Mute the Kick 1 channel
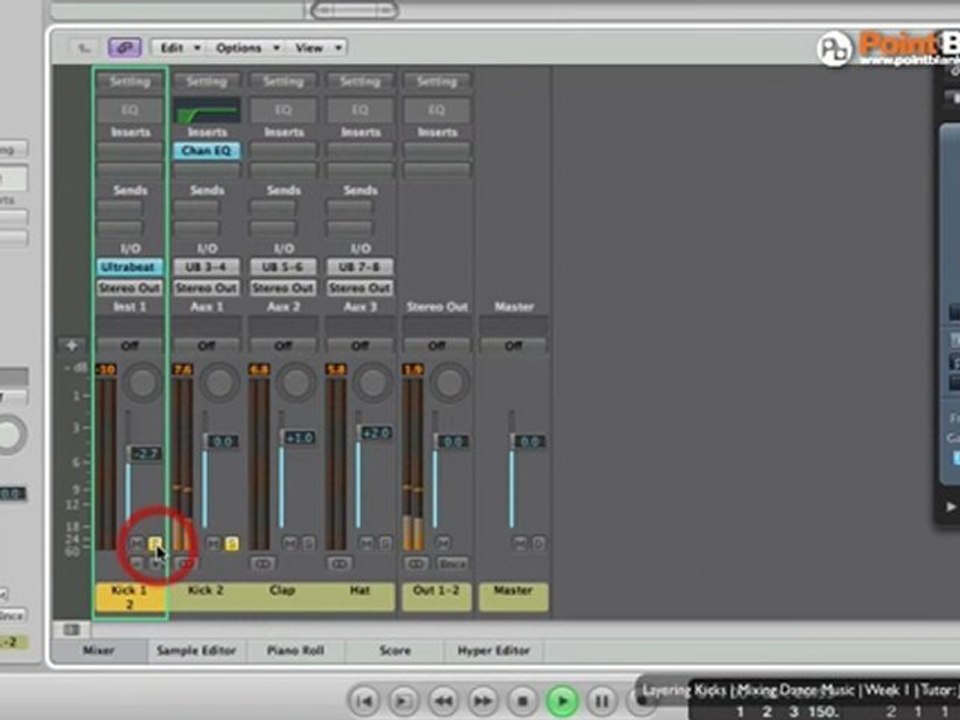The width and height of the screenshot is (960, 720). (137, 543)
